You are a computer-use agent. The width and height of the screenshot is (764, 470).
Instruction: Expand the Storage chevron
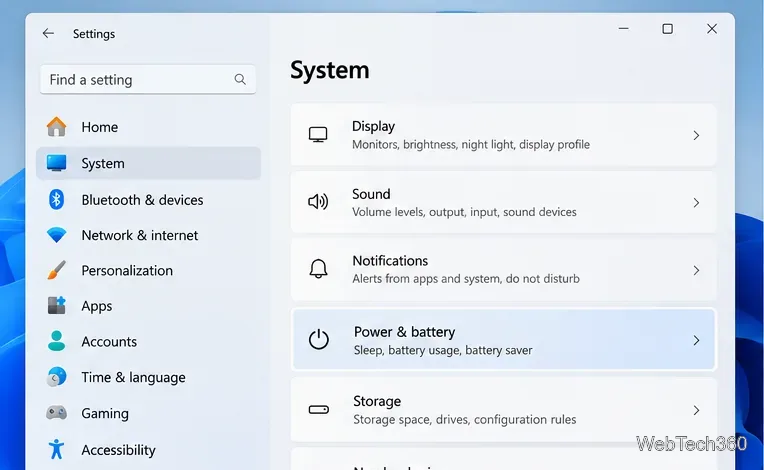[x=696, y=411]
